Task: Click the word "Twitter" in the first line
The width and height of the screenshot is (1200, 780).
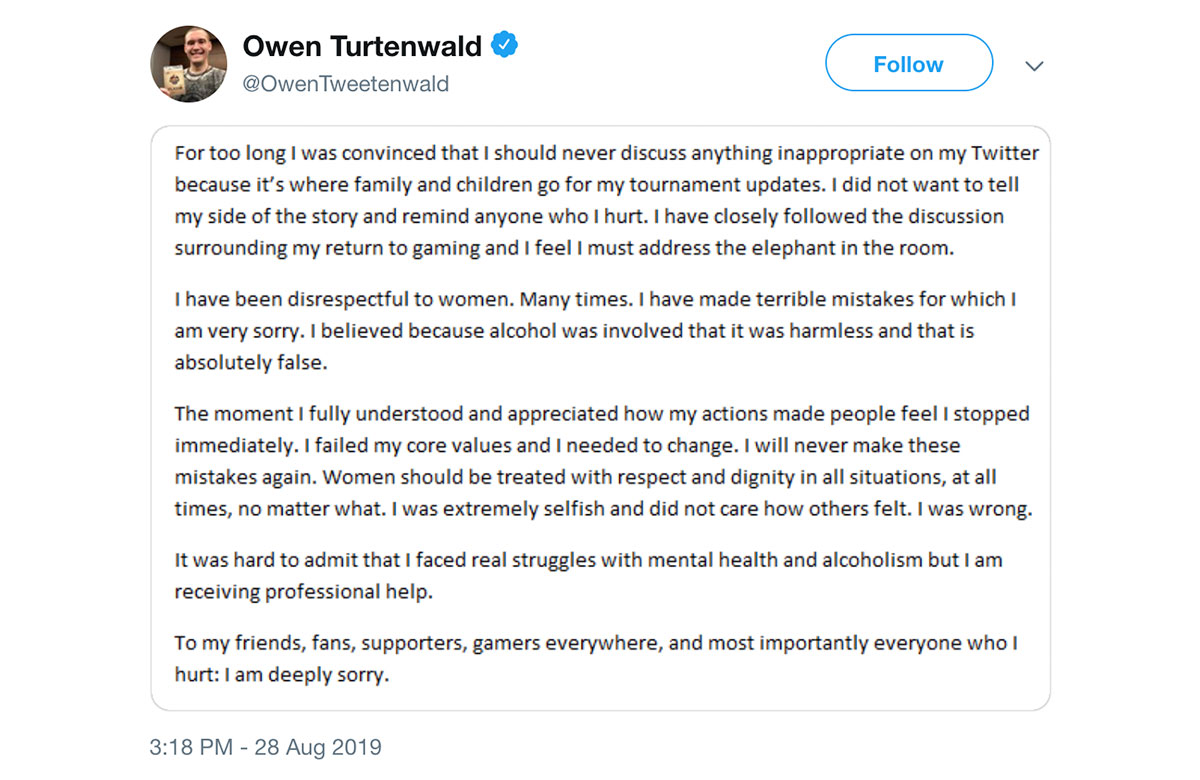Action: (x=1005, y=153)
